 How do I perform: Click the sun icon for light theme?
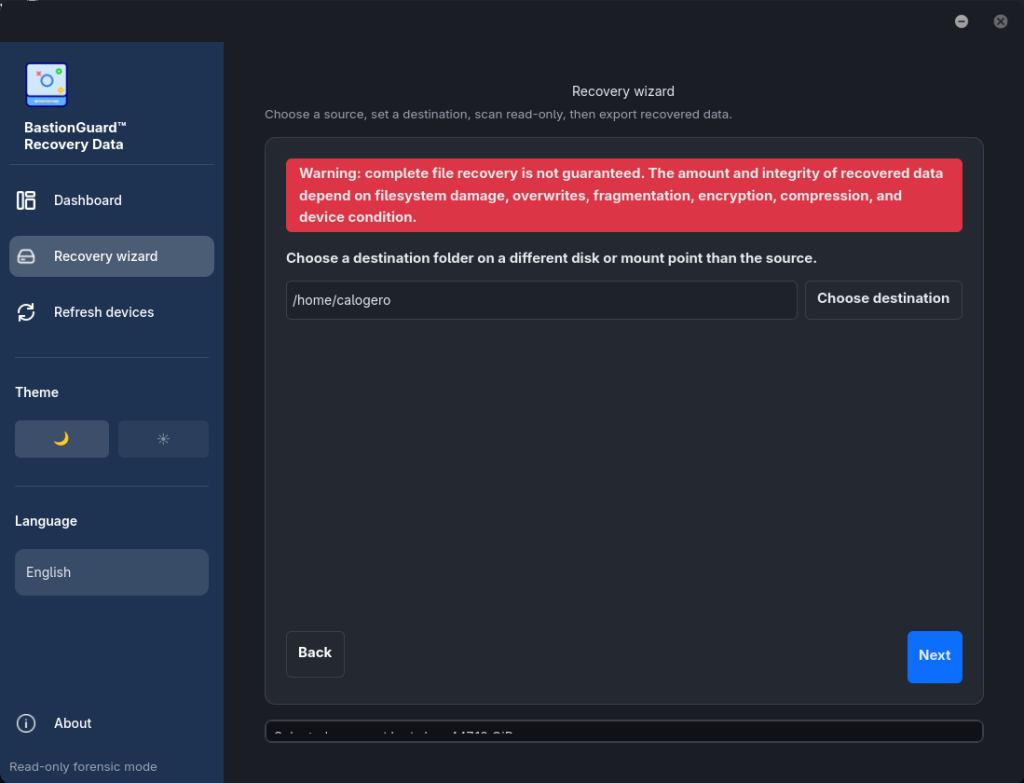(163, 439)
